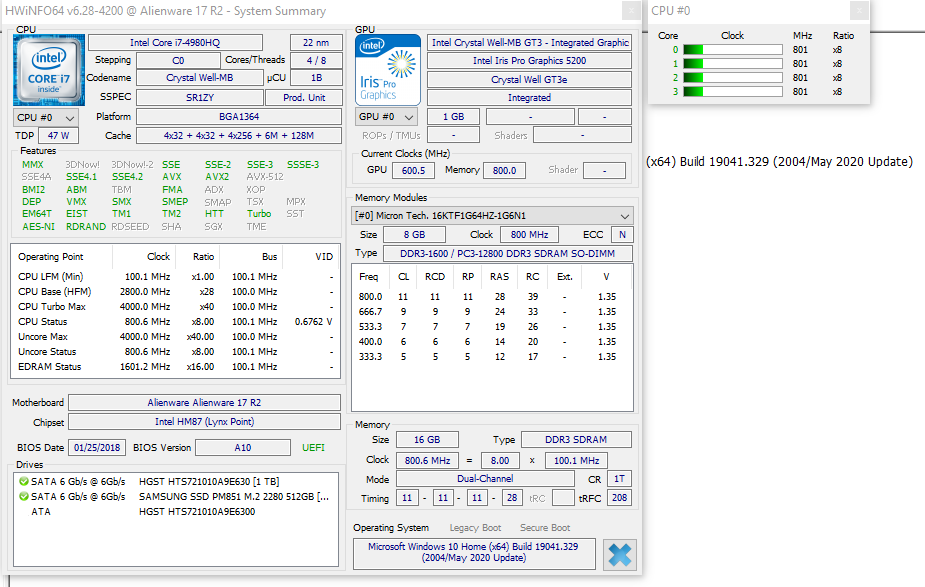Click the CR 1T field
This screenshot has height=587, width=925.
coord(619,479)
